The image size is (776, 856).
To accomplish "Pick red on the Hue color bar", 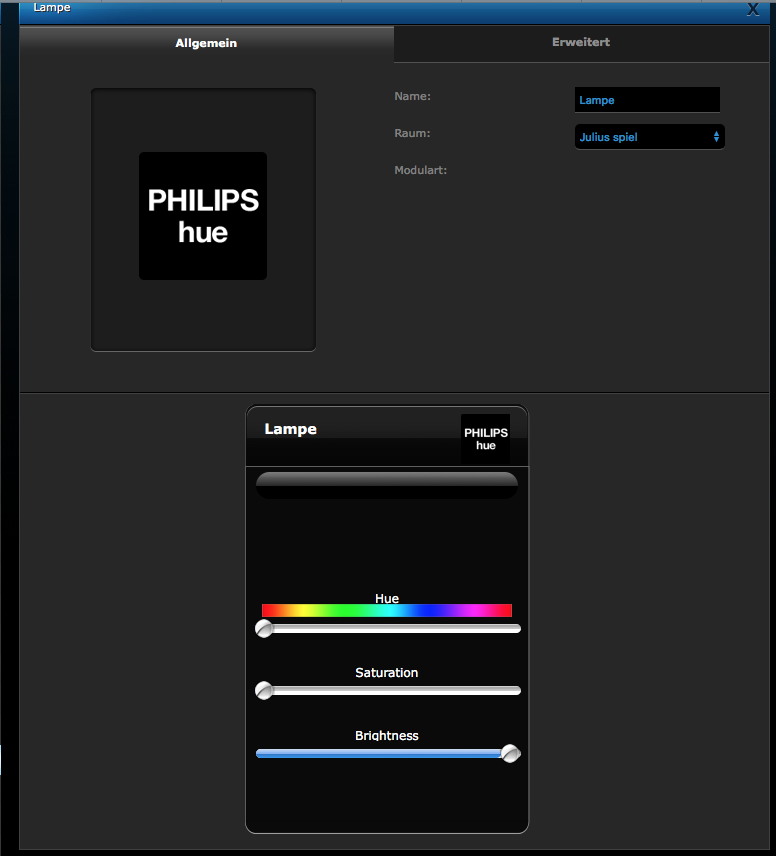I will point(266,610).
